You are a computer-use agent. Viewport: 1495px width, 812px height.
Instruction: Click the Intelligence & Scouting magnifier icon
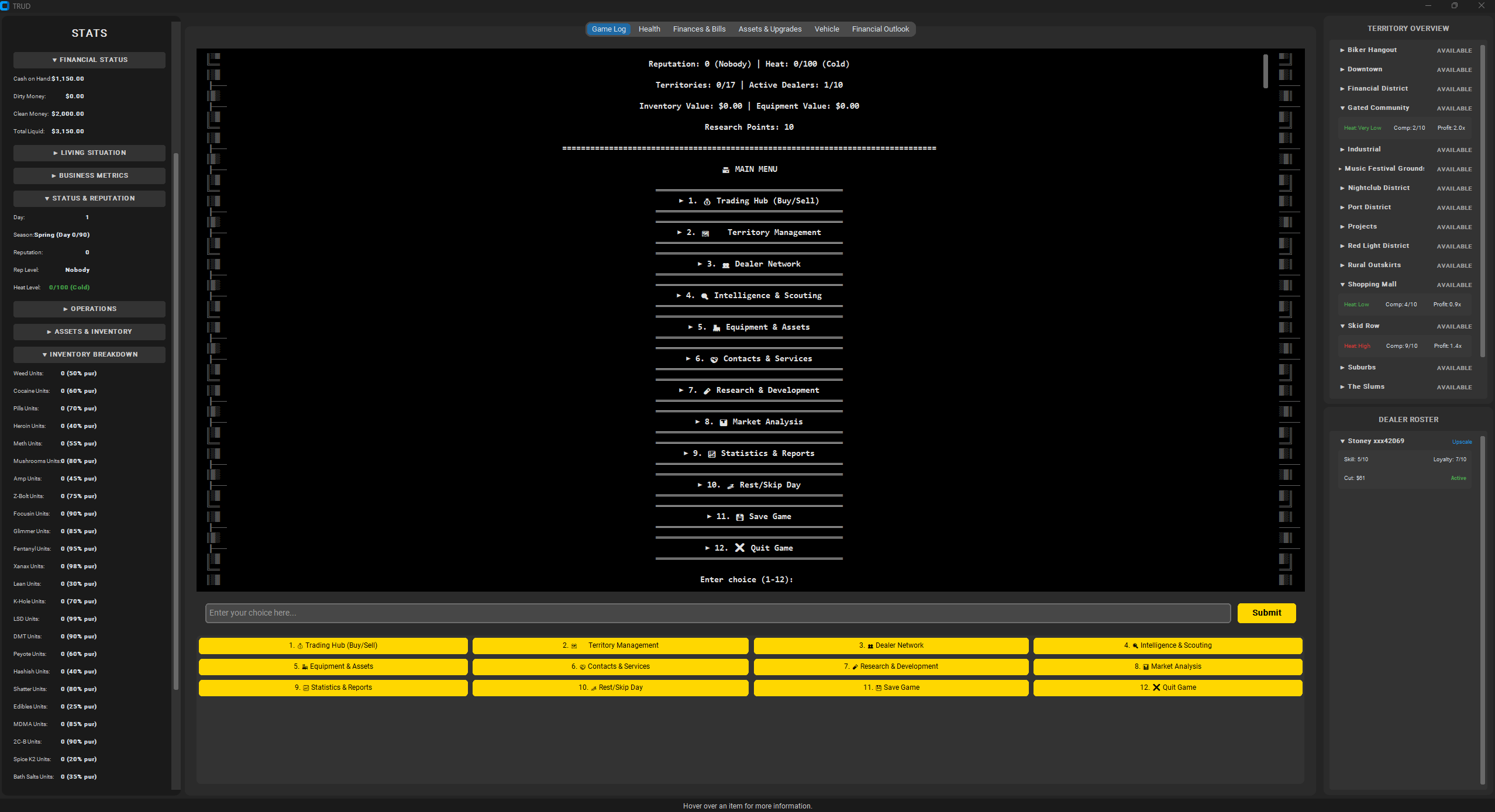(704, 296)
